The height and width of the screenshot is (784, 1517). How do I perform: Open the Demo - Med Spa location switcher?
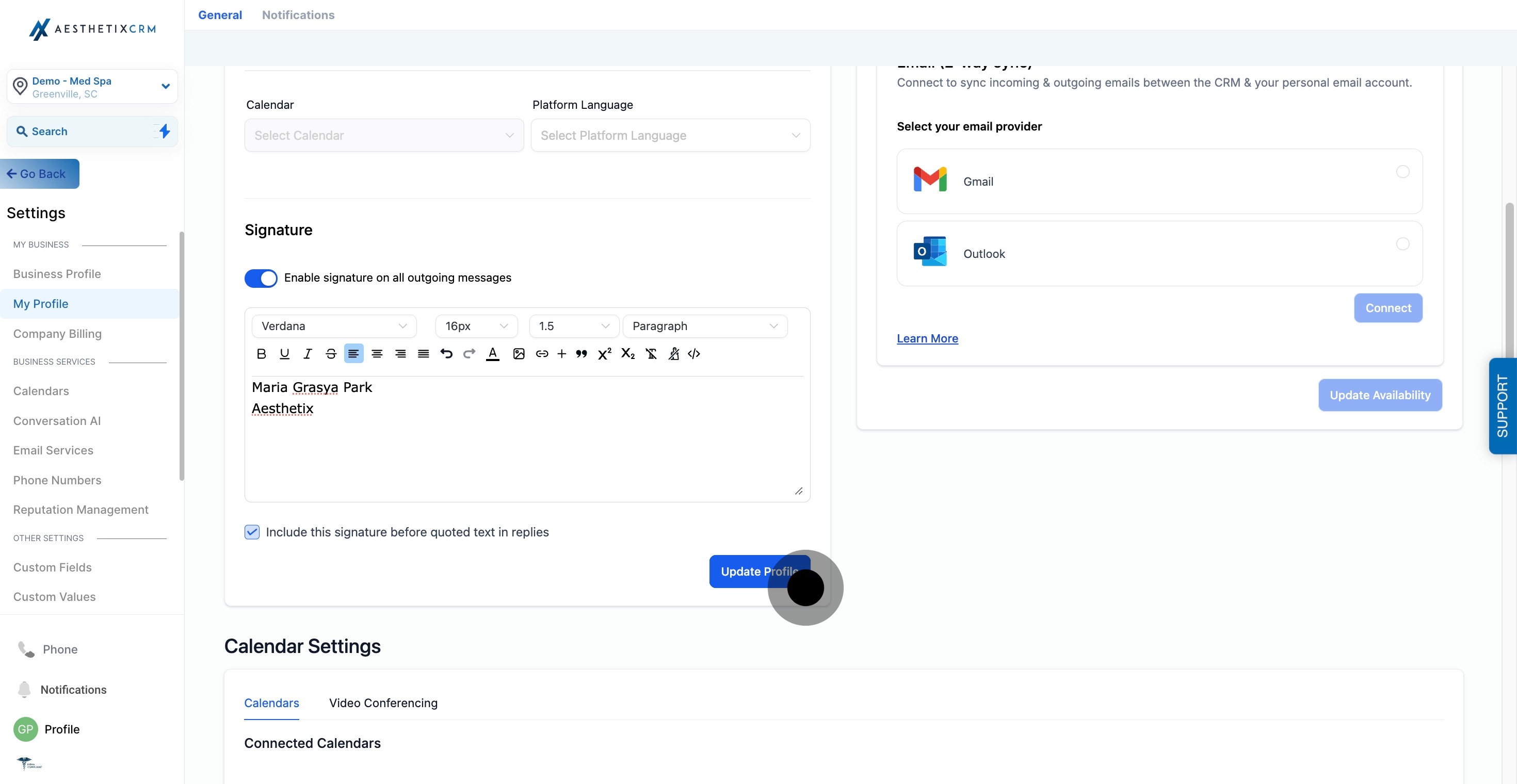[92, 87]
